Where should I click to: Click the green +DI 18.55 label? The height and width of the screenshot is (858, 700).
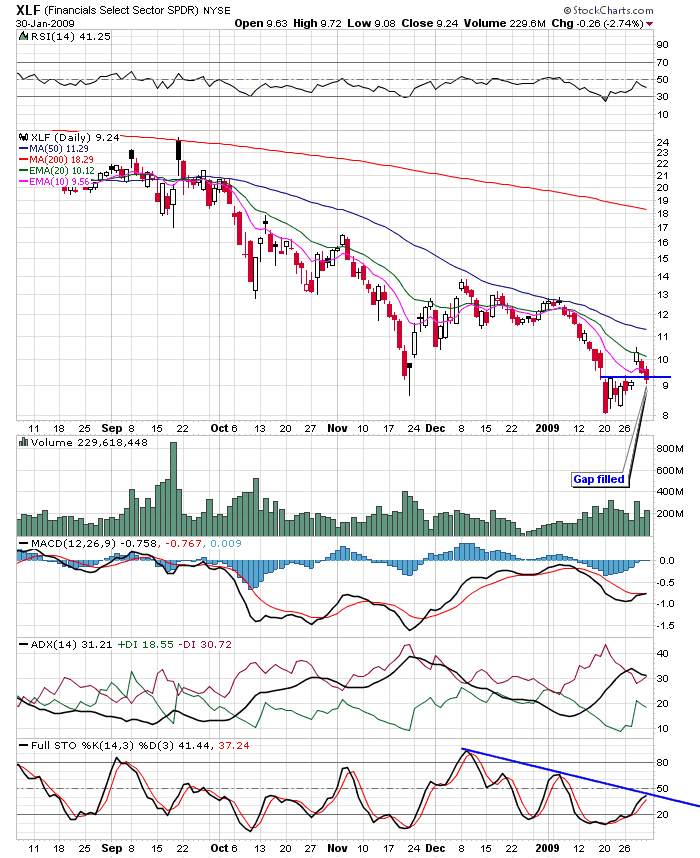[x=144, y=645]
